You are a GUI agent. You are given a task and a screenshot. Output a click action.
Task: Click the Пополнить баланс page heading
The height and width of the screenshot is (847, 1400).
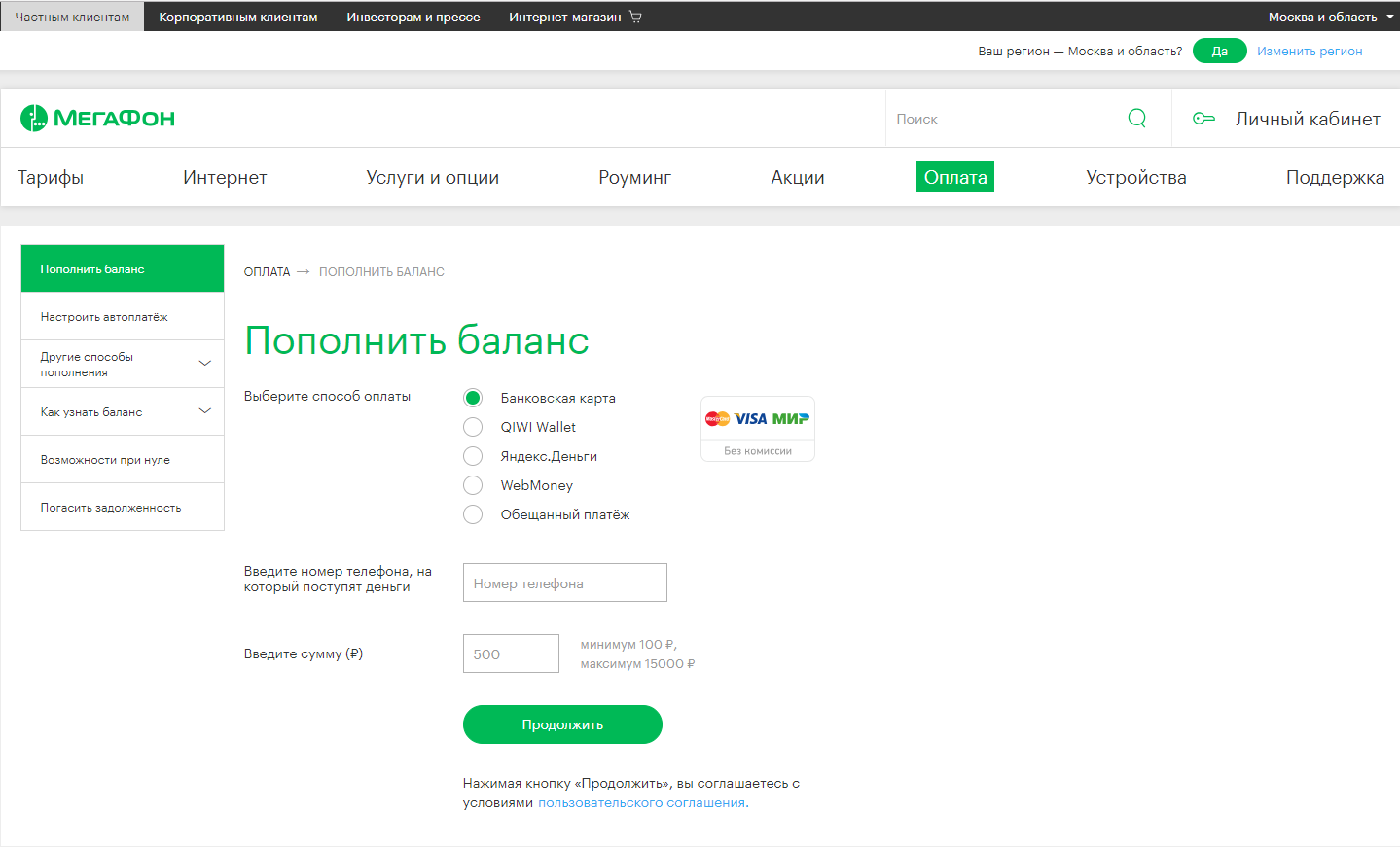point(416,341)
